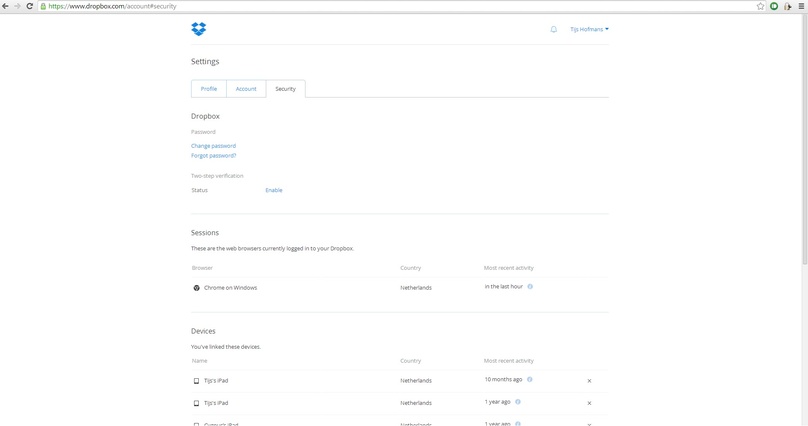Click info icon next to '10 months ago'

(x=529, y=379)
